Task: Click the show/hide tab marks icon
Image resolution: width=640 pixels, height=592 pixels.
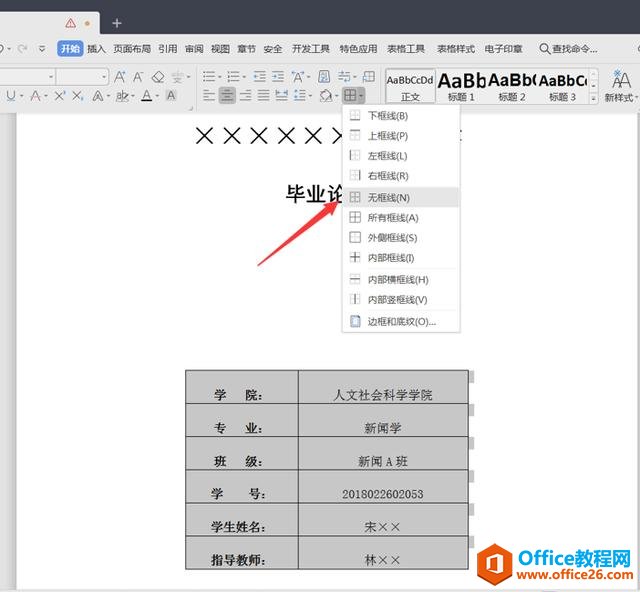Action: coord(344,76)
